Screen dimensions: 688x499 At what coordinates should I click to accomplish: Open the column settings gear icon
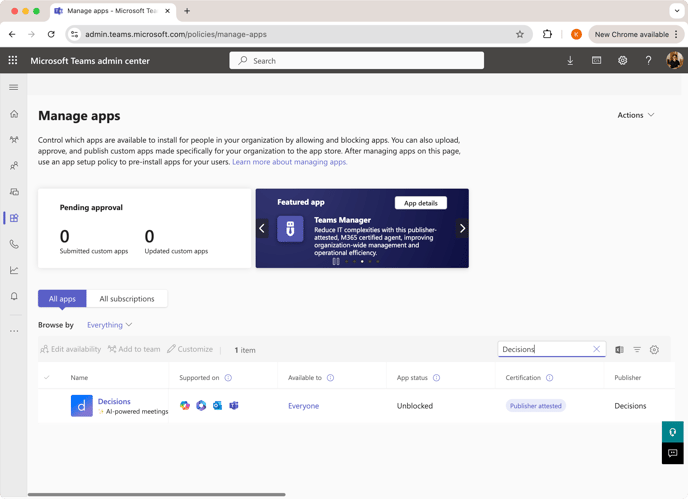point(654,350)
